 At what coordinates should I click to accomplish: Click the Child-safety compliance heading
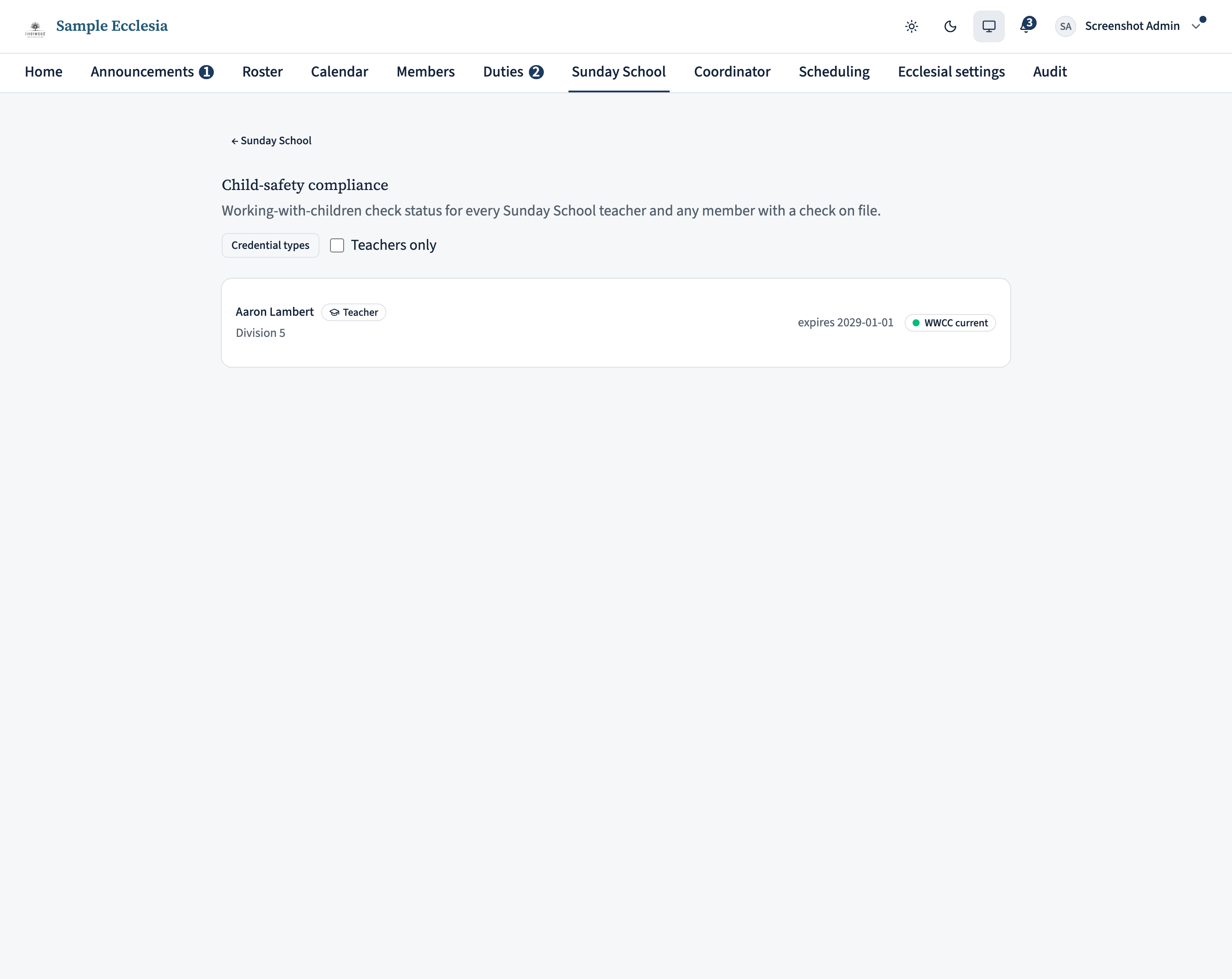[x=304, y=185]
